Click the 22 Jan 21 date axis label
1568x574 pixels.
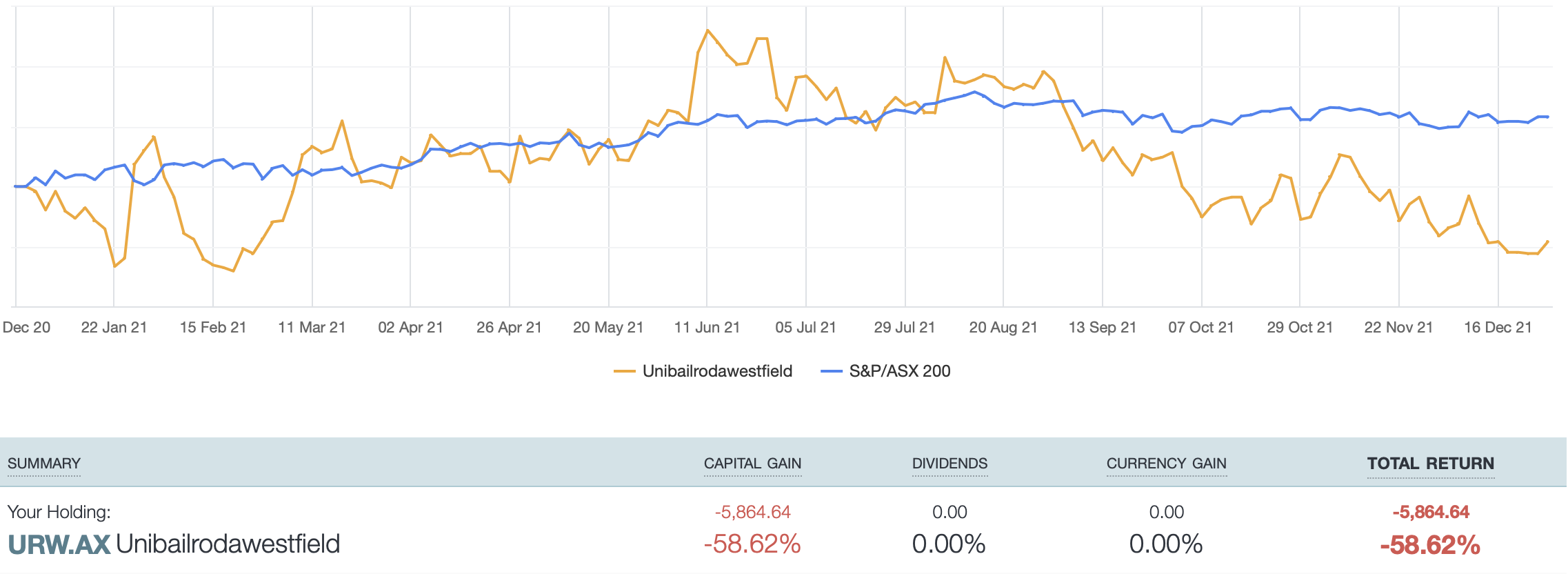point(114,328)
